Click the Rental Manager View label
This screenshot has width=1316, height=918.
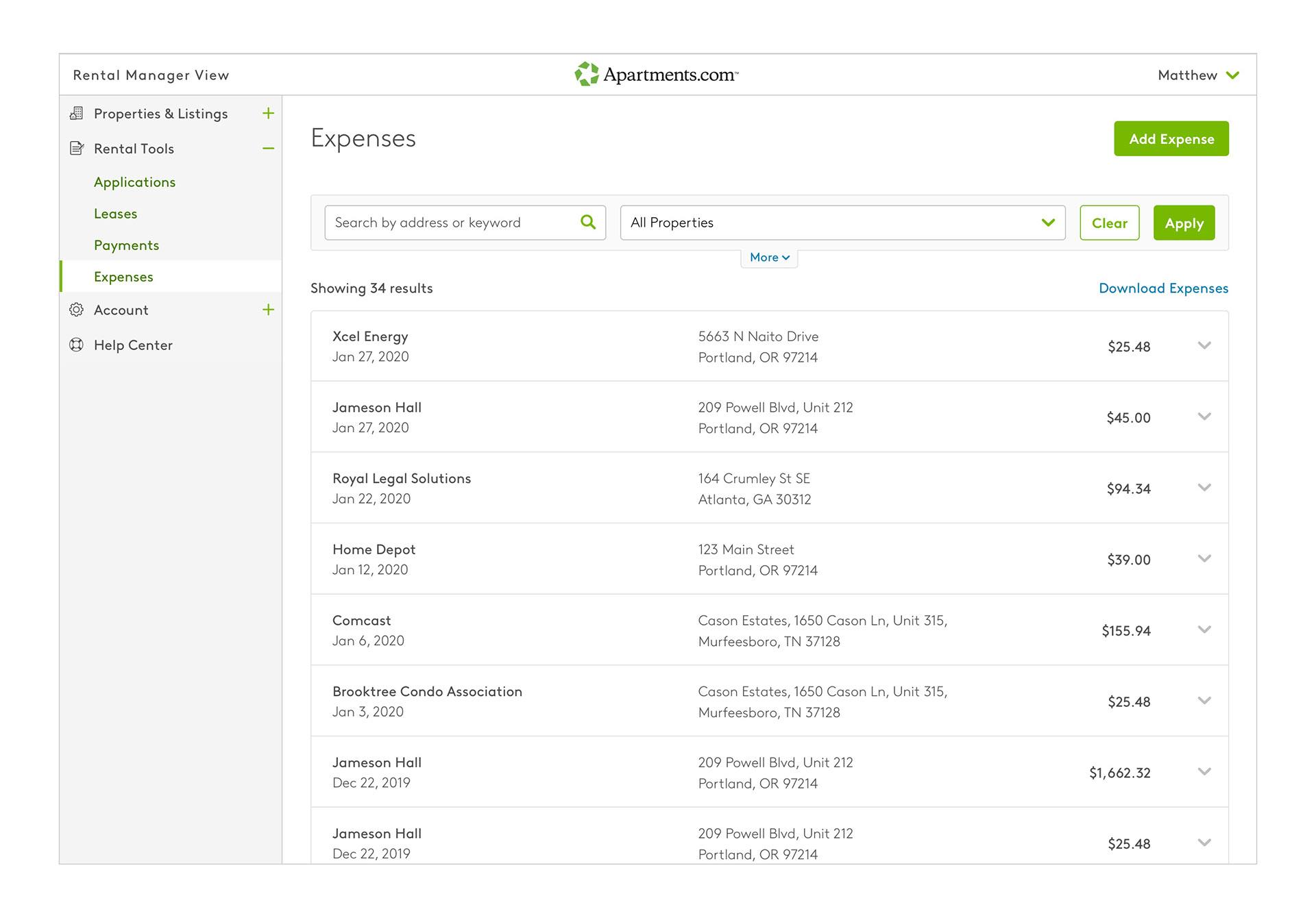pyautogui.click(x=151, y=75)
